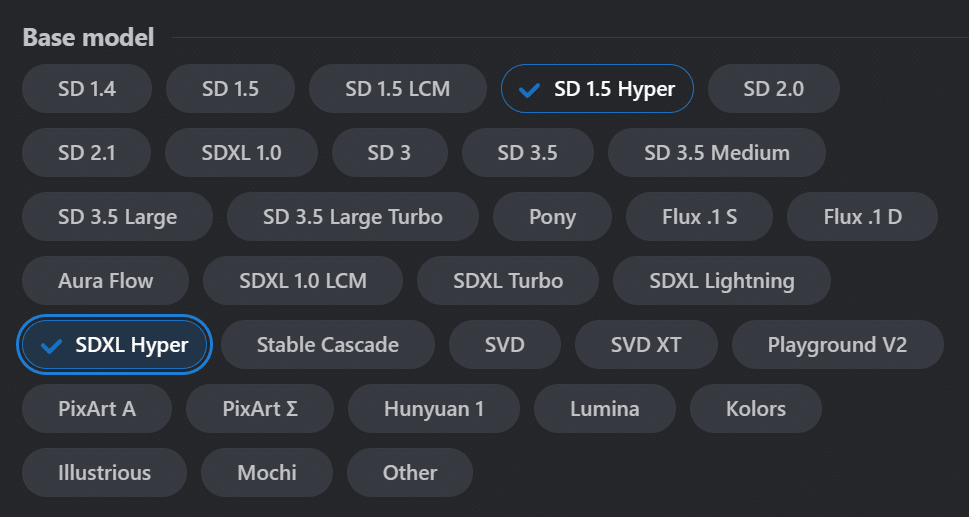Choose the Lumina chip
This screenshot has width=969, height=517.
605,409
